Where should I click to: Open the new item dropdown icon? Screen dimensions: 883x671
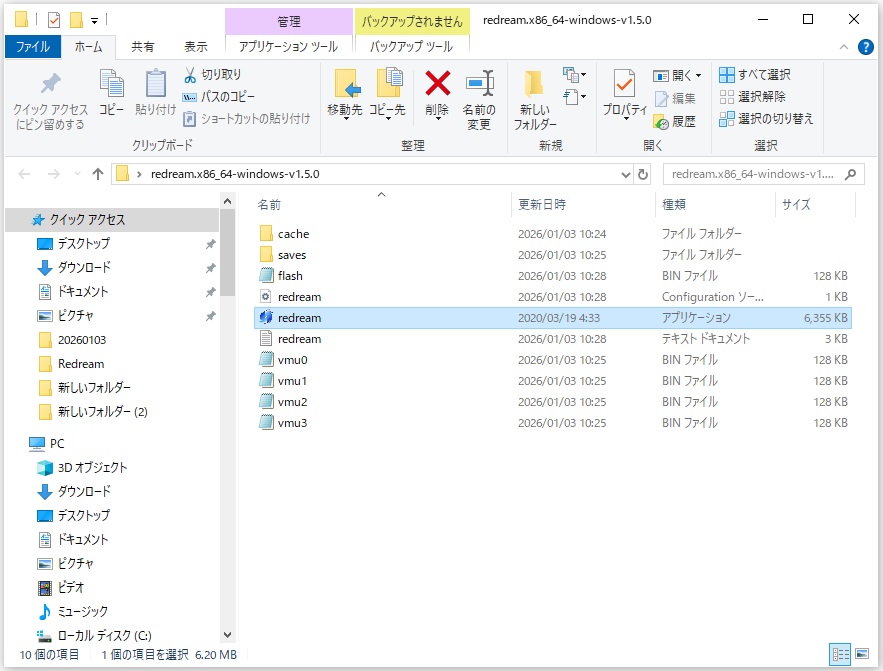(x=574, y=74)
